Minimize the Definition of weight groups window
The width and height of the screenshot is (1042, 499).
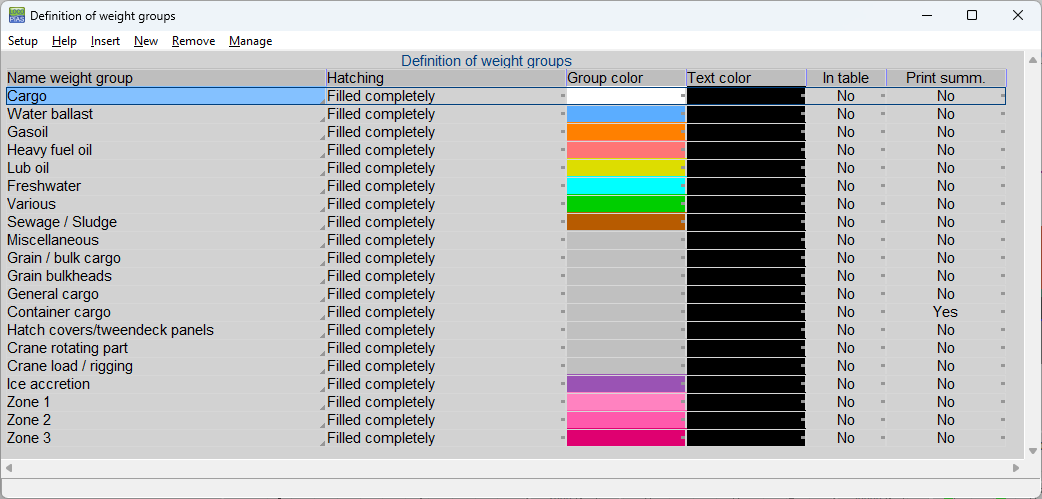click(926, 15)
